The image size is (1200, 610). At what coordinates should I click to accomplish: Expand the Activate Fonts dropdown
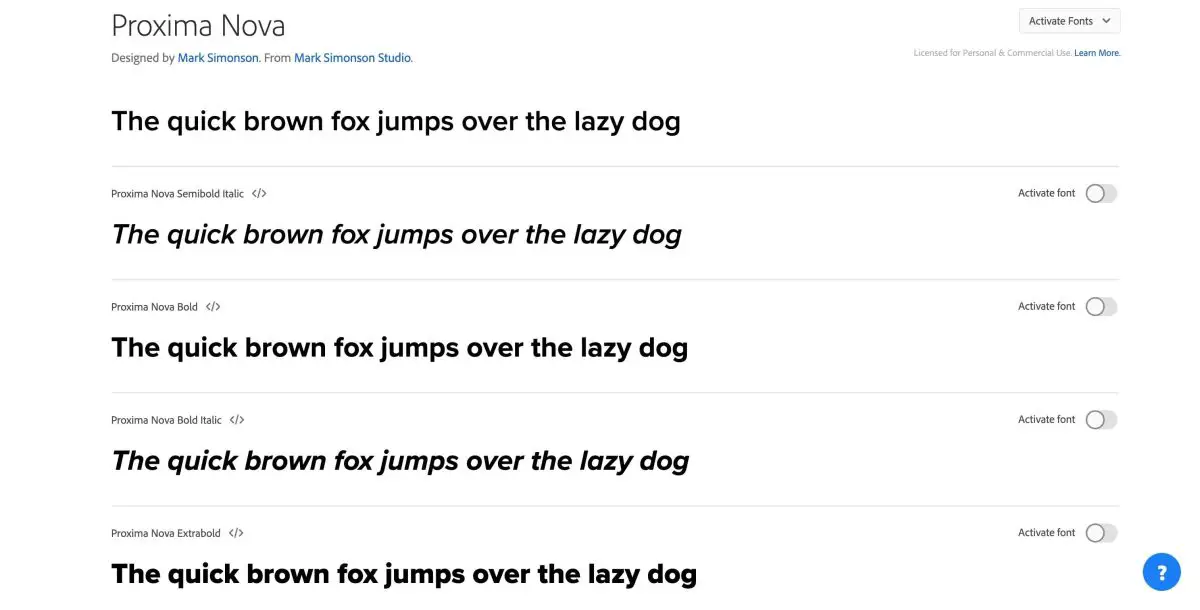pyautogui.click(x=1069, y=21)
